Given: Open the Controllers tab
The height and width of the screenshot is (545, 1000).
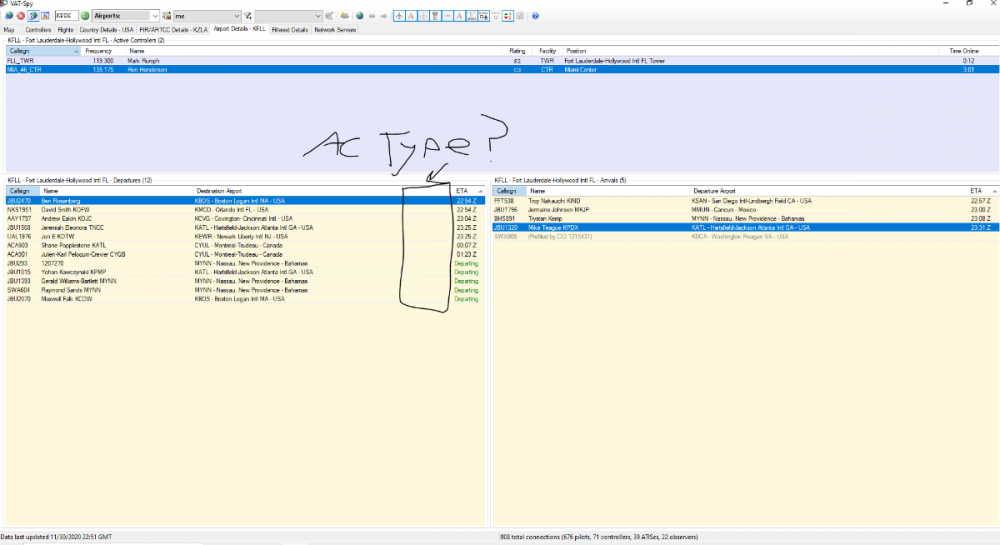Looking at the screenshot, I should (38, 30).
